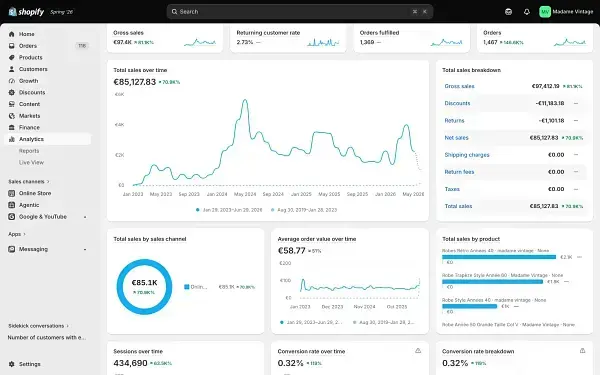Click the Online Store channel icon
The width and height of the screenshot is (600, 375).
click(11, 194)
